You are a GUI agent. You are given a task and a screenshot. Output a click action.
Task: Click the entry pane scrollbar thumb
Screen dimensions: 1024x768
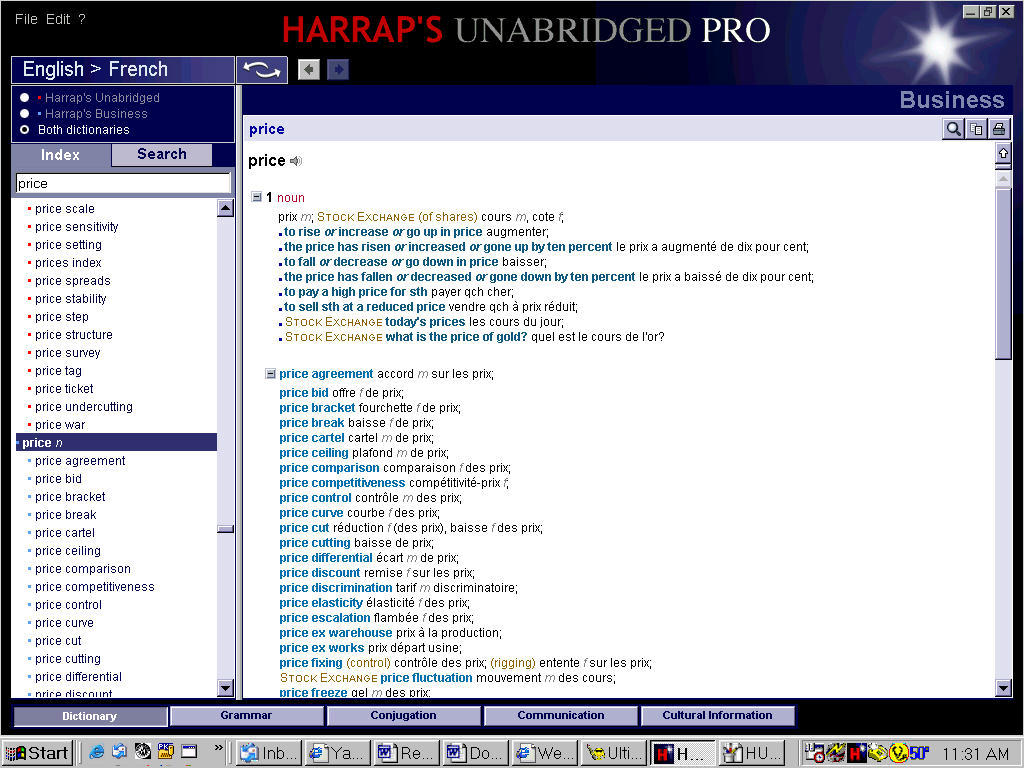[x=1003, y=272]
